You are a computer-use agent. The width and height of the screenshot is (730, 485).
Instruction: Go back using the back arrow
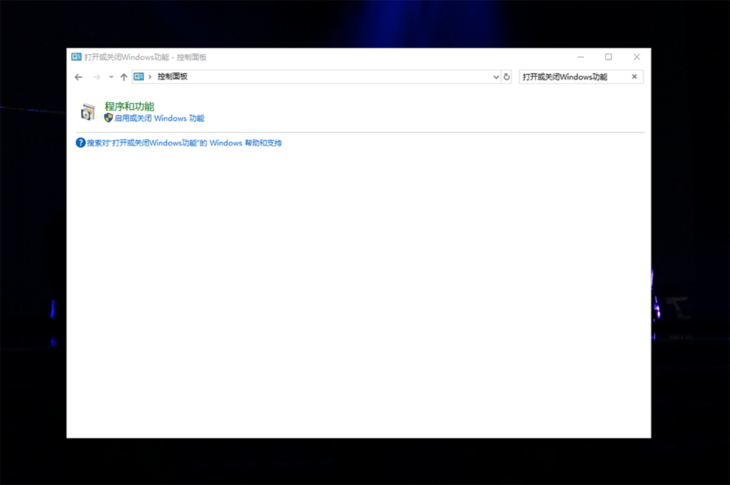coord(78,77)
